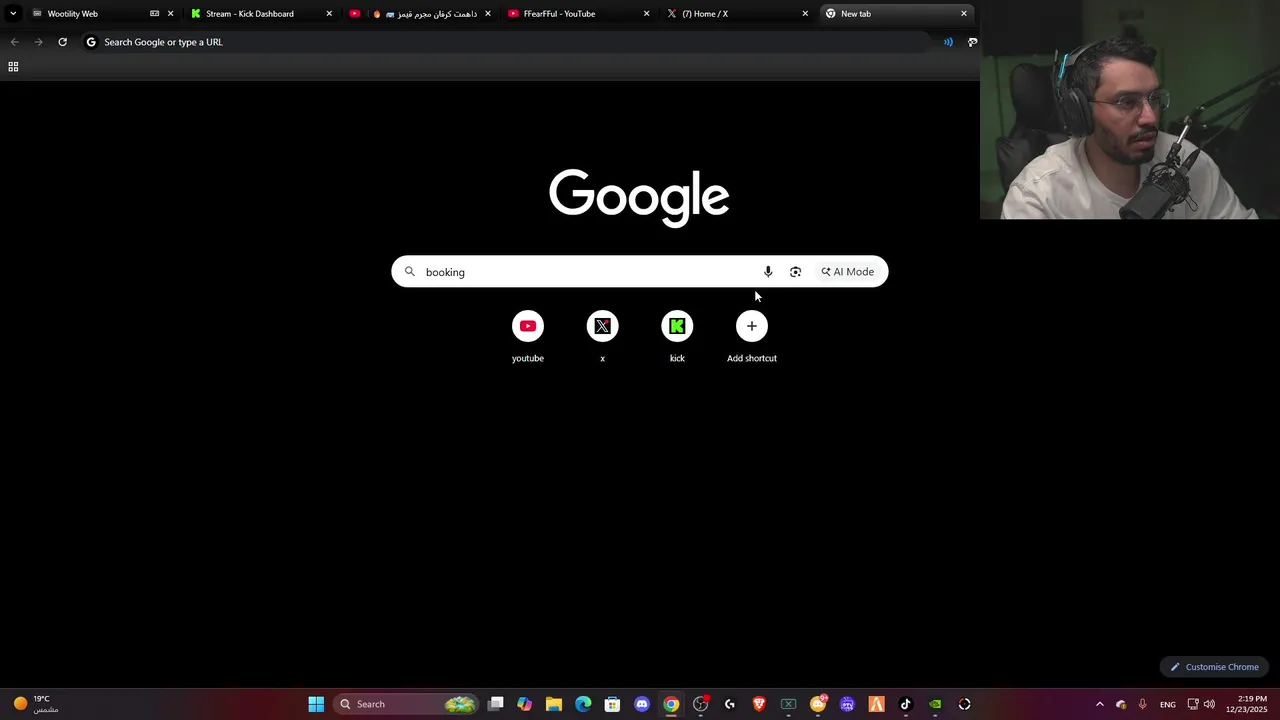Launch Copilot from the taskbar
Image resolution: width=1280 pixels, height=720 pixels.
pyautogui.click(x=525, y=704)
